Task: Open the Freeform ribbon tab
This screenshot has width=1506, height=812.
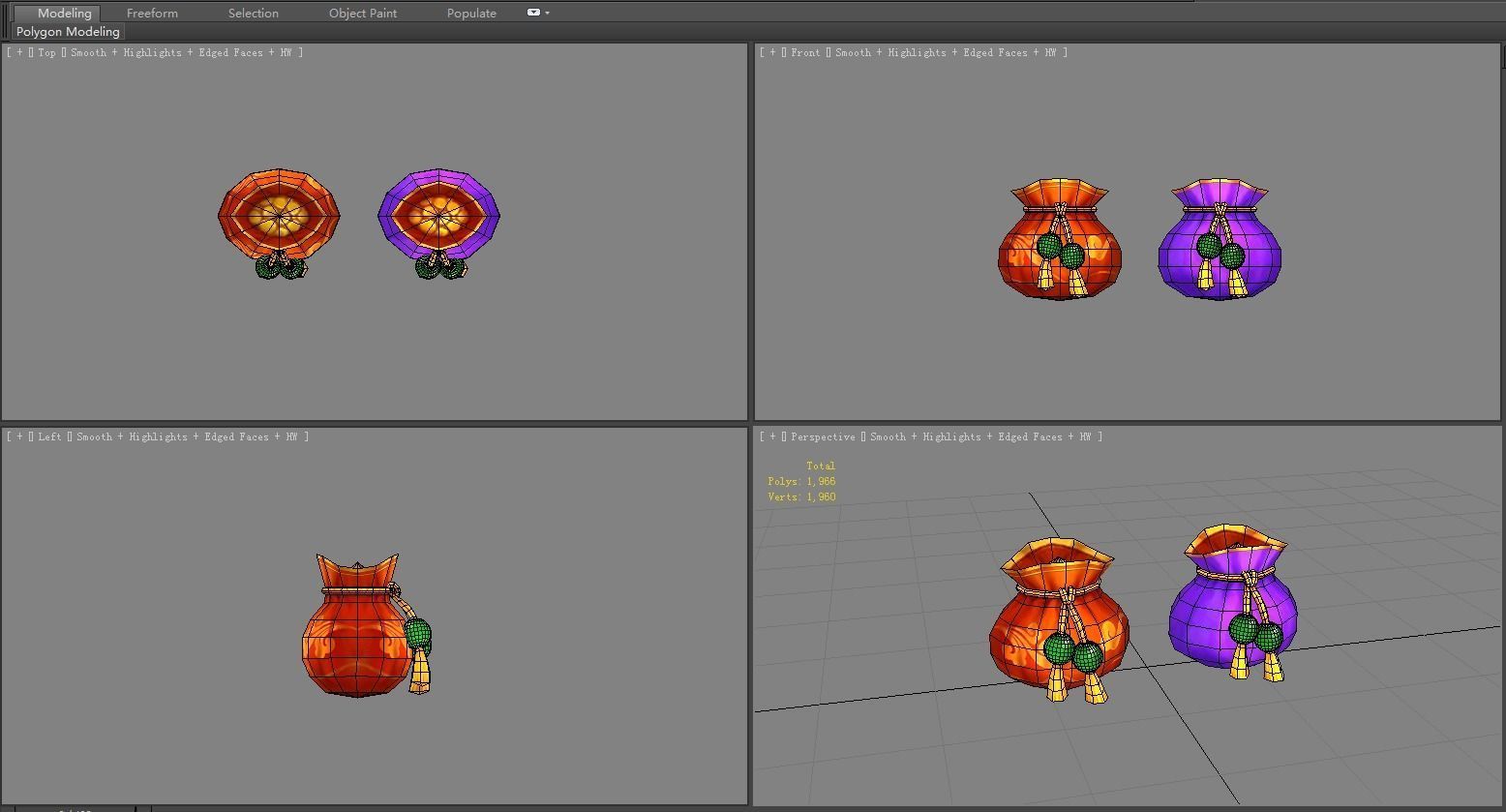Action: 152,13
